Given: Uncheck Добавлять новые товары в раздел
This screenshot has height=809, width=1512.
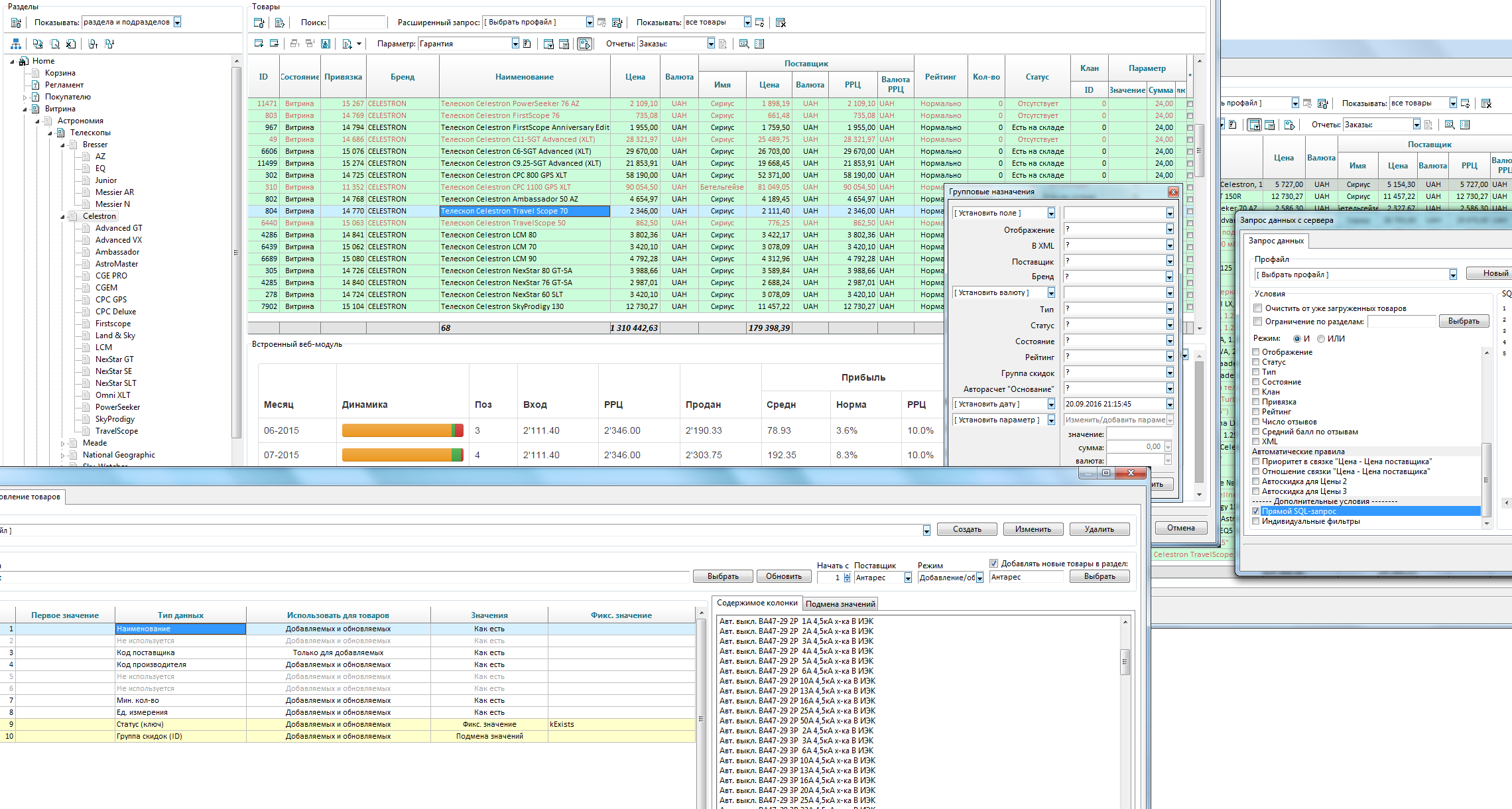Looking at the screenshot, I should tap(993, 562).
